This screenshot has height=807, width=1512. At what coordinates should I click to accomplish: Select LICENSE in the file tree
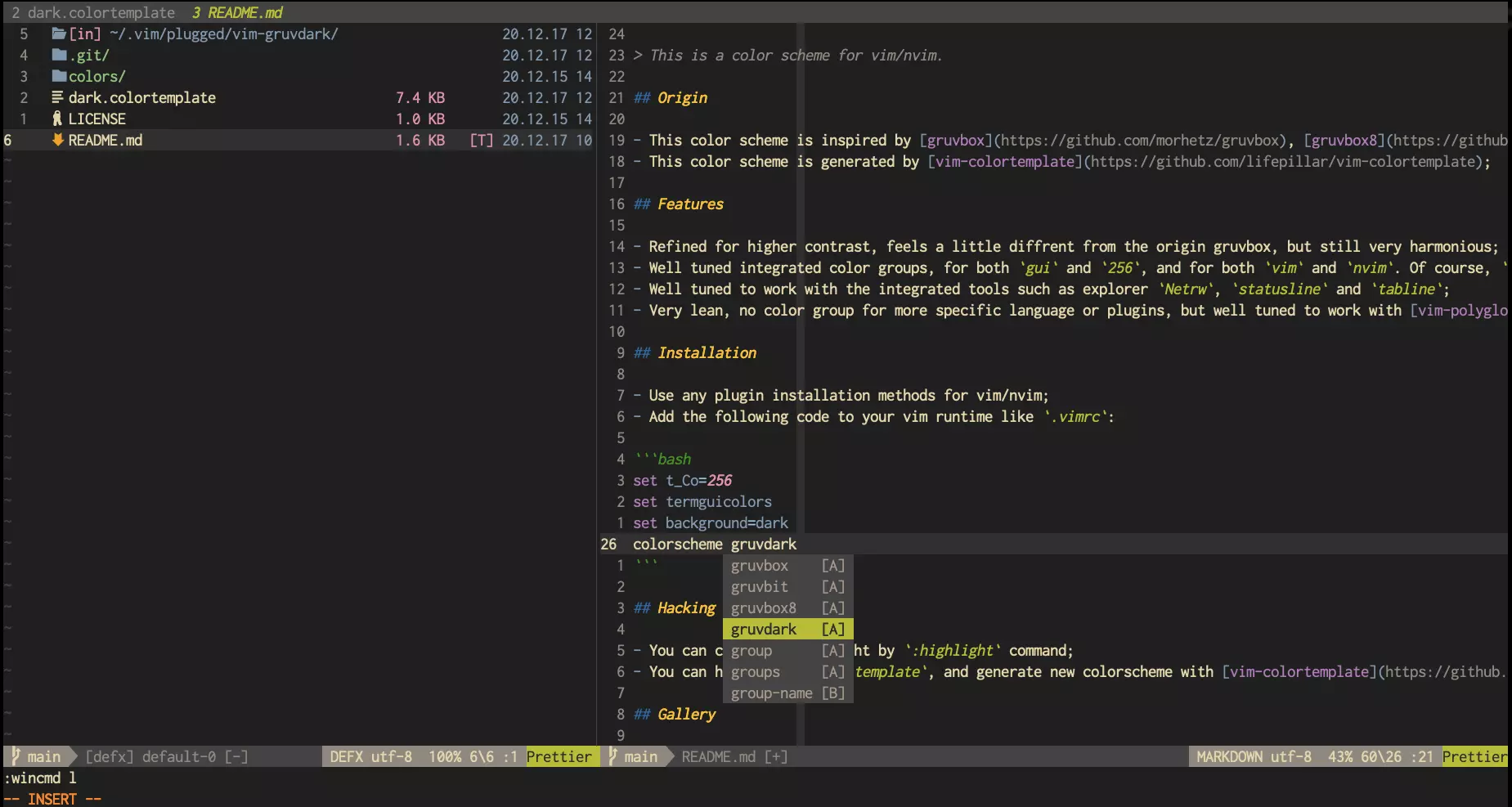click(x=96, y=119)
